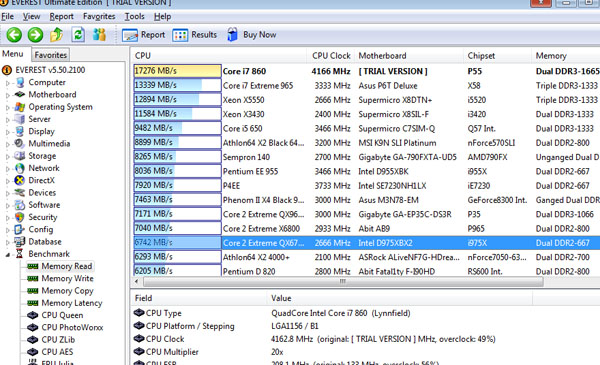Image resolution: width=600 pixels, height=365 pixels.
Task: Expand the Display tree node
Action: point(8,132)
